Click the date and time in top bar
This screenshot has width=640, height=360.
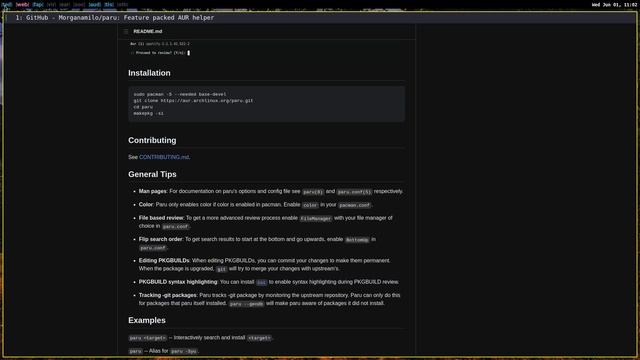[614, 5]
